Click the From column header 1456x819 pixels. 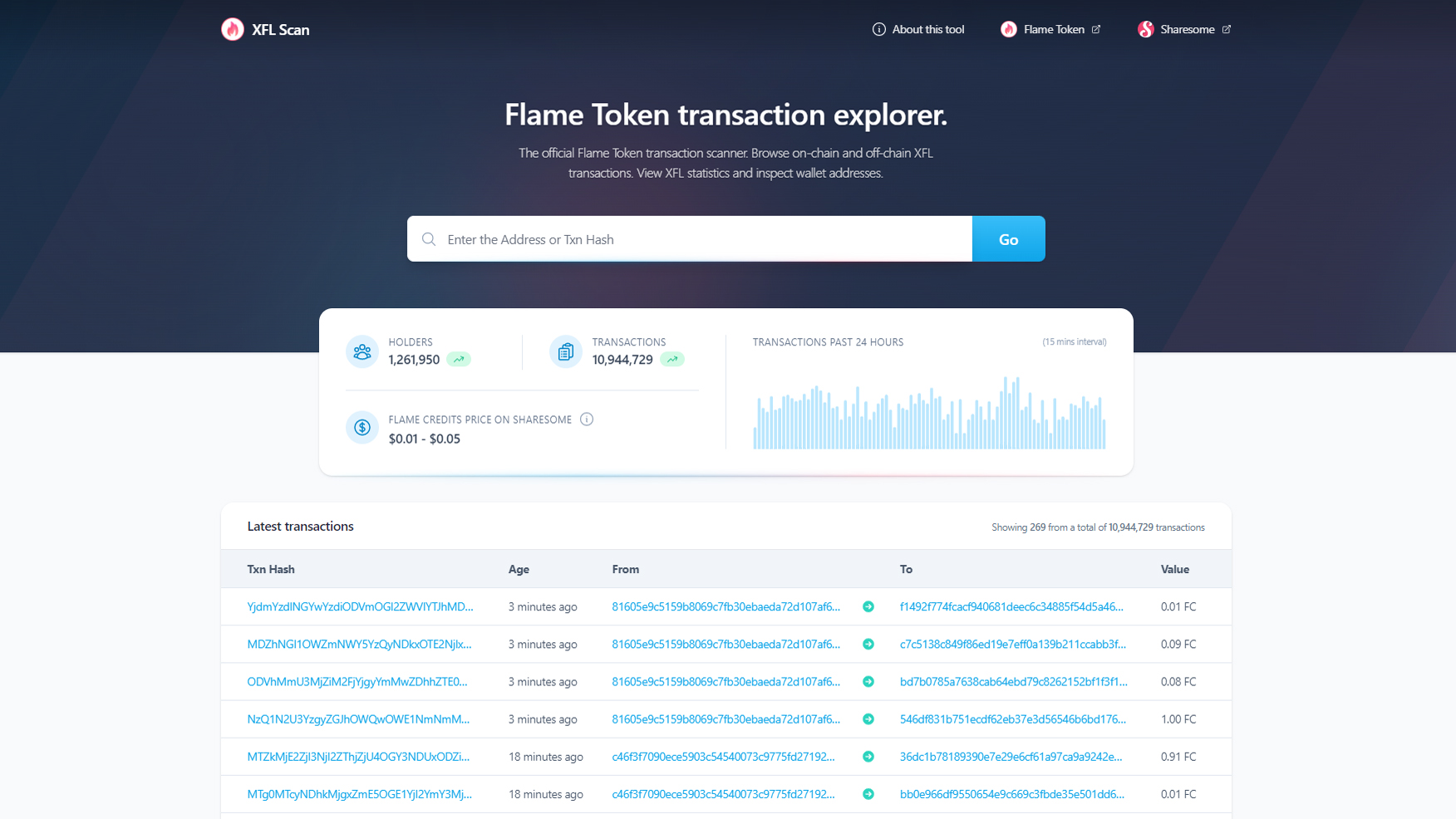(x=626, y=569)
